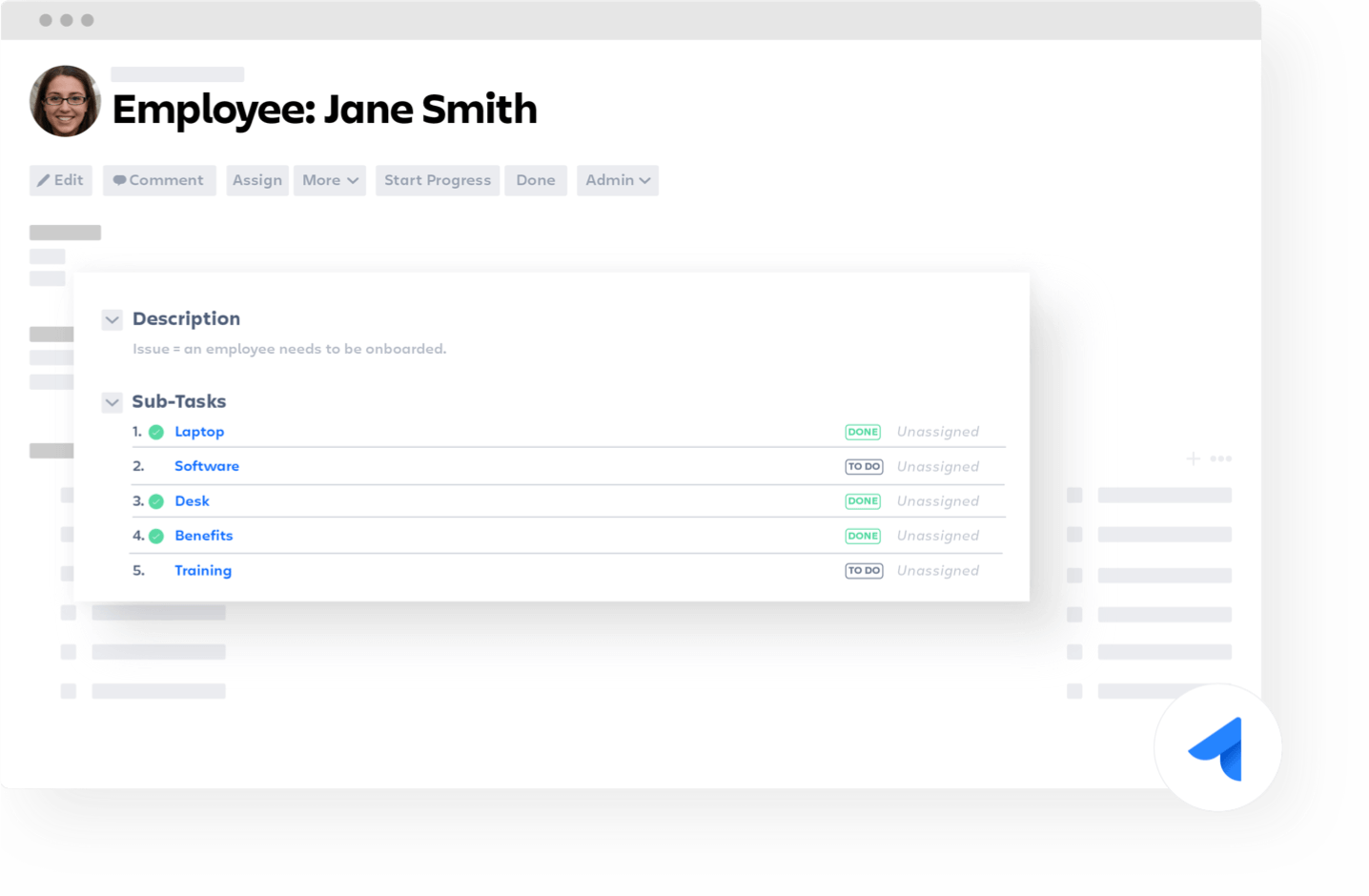1369x896 pixels.
Task: Collapse the Sub-Tasks section chevron
Action: pyautogui.click(x=112, y=401)
